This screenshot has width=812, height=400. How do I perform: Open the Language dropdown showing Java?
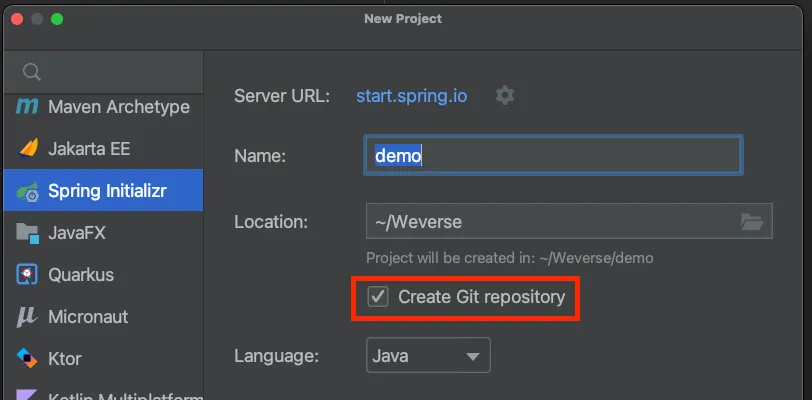click(x=428, y=355)
